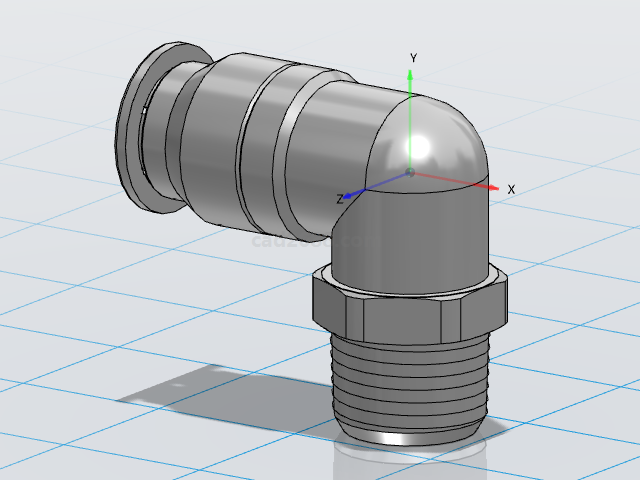This screenshot has height=480, width=640.
Task: Click the X axis label
Action: tap(511, 189)
